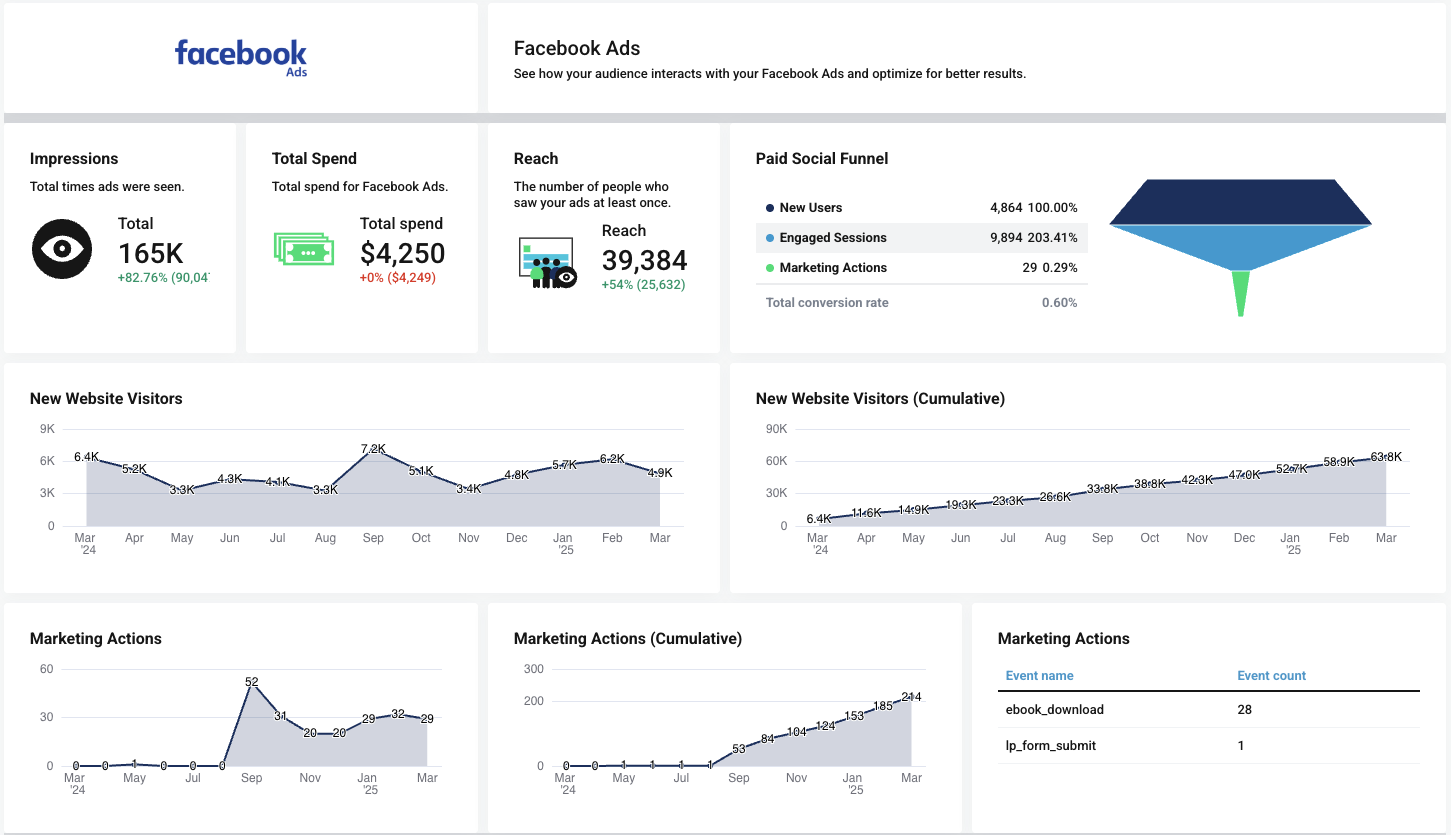
Task: Click the green dot beside Marketing Actions legend
Action: tap(770, 268)
